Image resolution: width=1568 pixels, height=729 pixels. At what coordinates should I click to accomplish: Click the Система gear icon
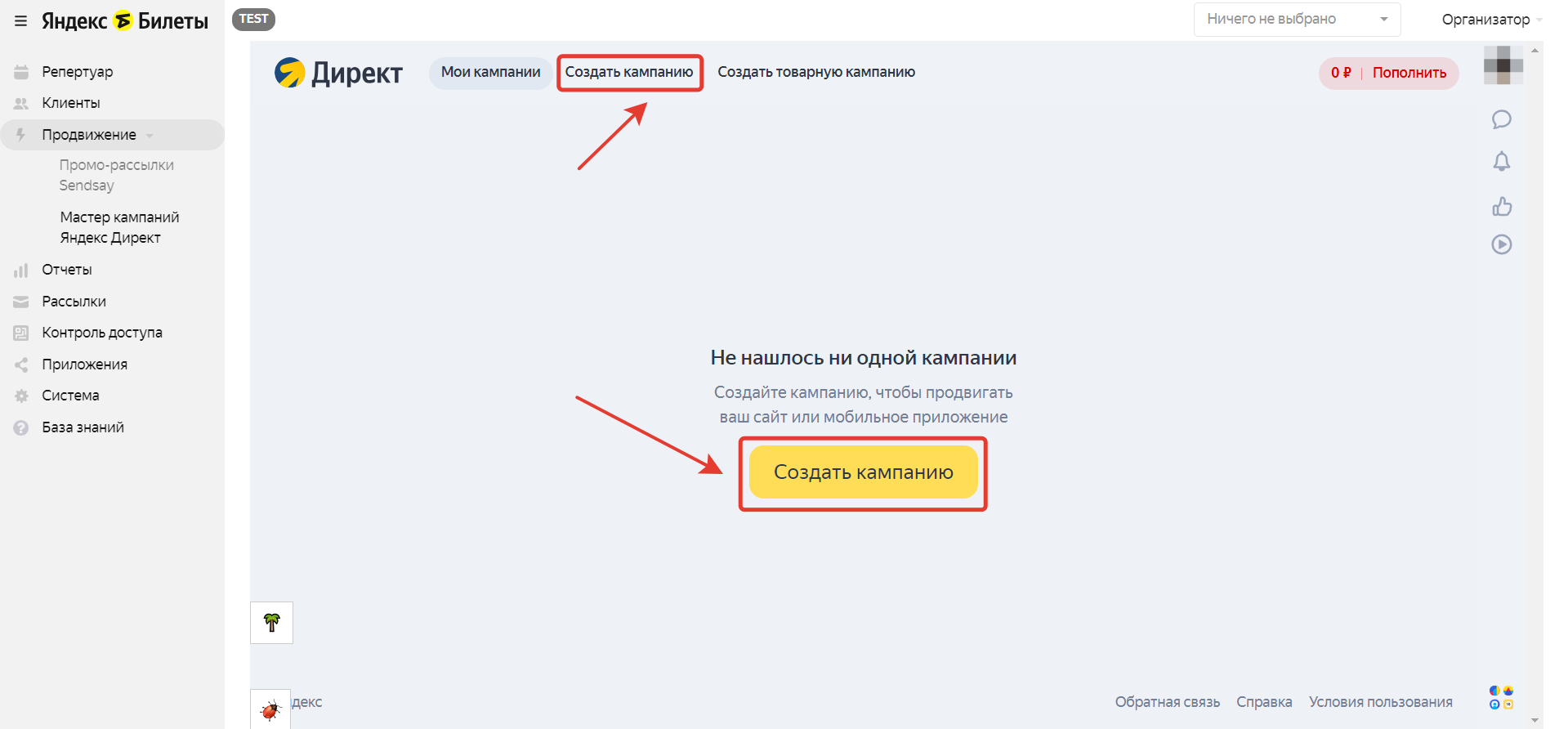[x=21, y=396]
